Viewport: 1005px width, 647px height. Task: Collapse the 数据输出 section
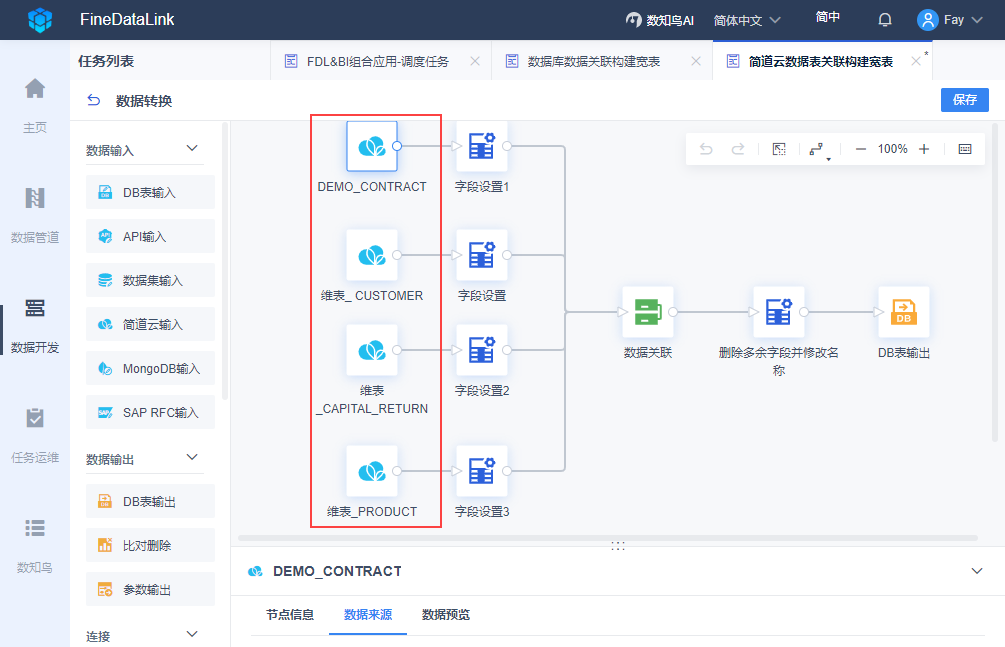(x=192, y=458)
